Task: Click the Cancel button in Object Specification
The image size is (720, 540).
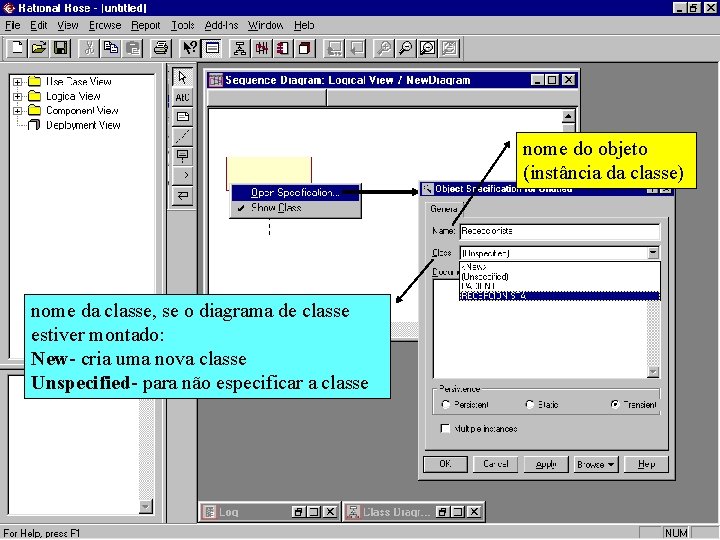Action: tap(495, 464)
